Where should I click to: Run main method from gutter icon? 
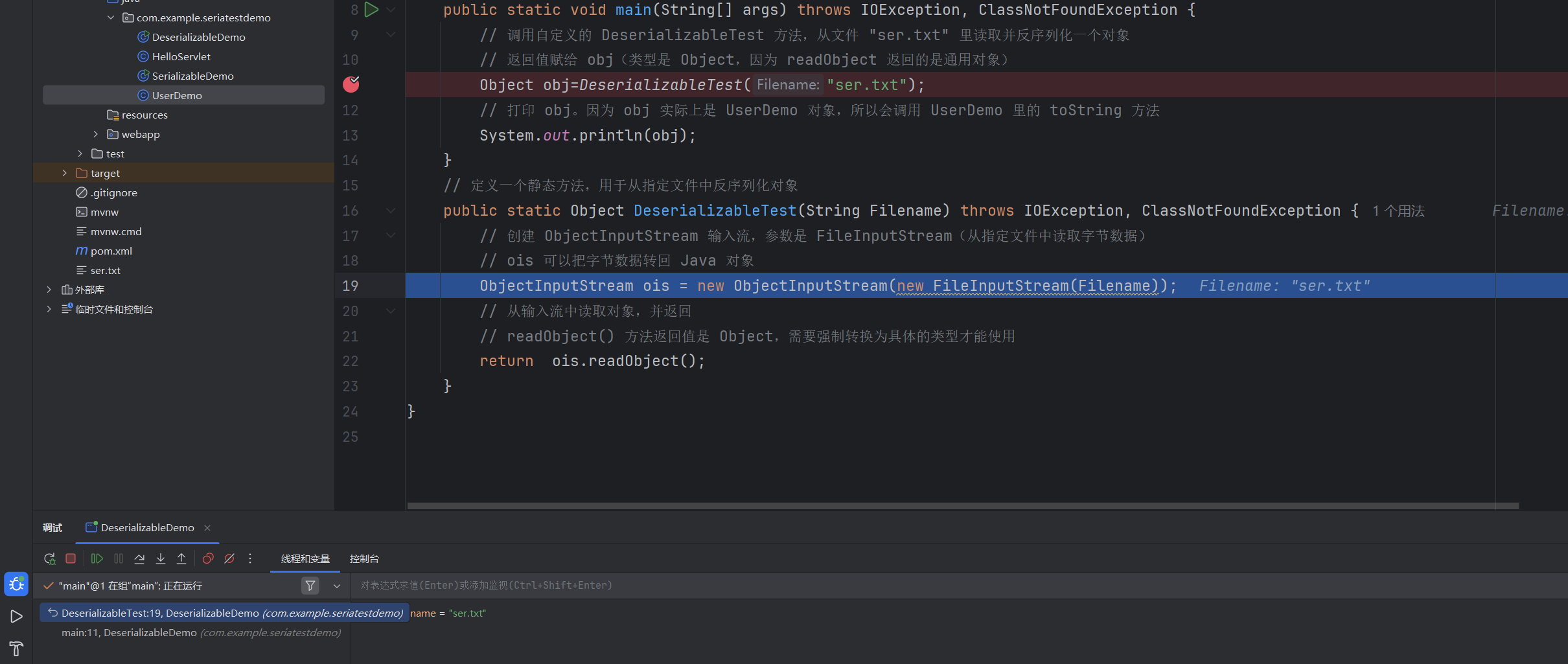pos(371,10)
